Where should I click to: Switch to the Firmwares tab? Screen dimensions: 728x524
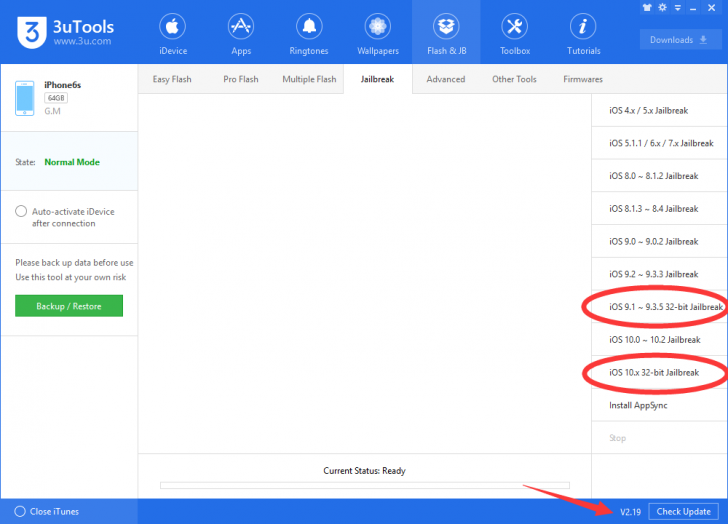click(583, 79)
